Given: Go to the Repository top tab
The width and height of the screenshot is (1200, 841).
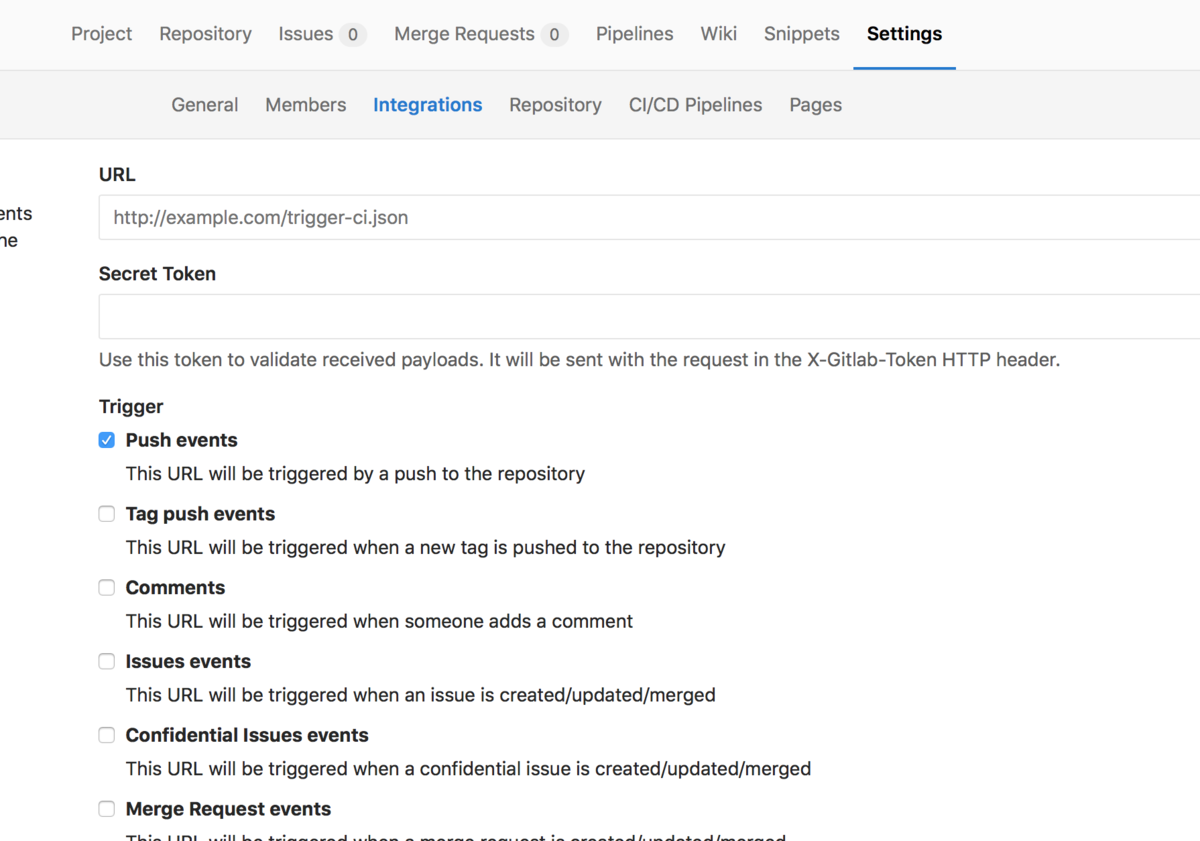Looking at the screenshot, I should coord(205,34).
